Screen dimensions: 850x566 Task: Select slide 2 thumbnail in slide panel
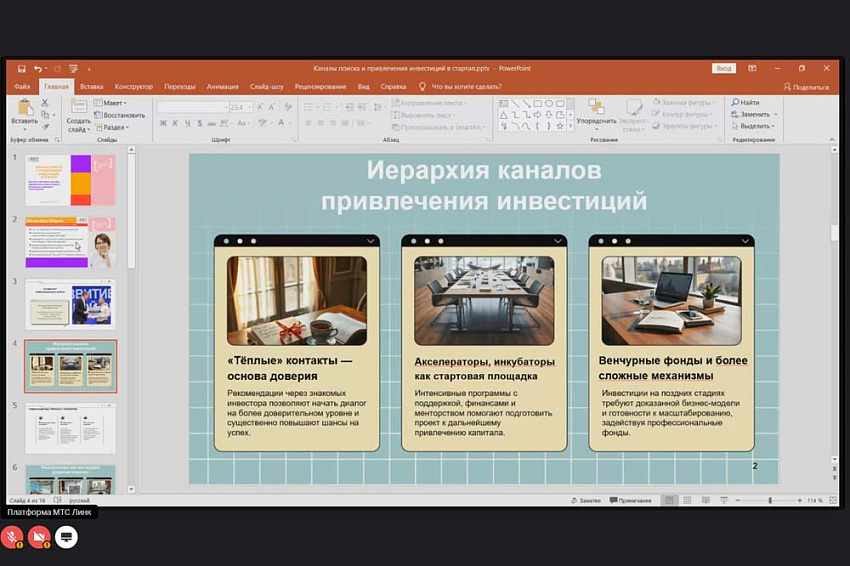[x=70, y=242]
